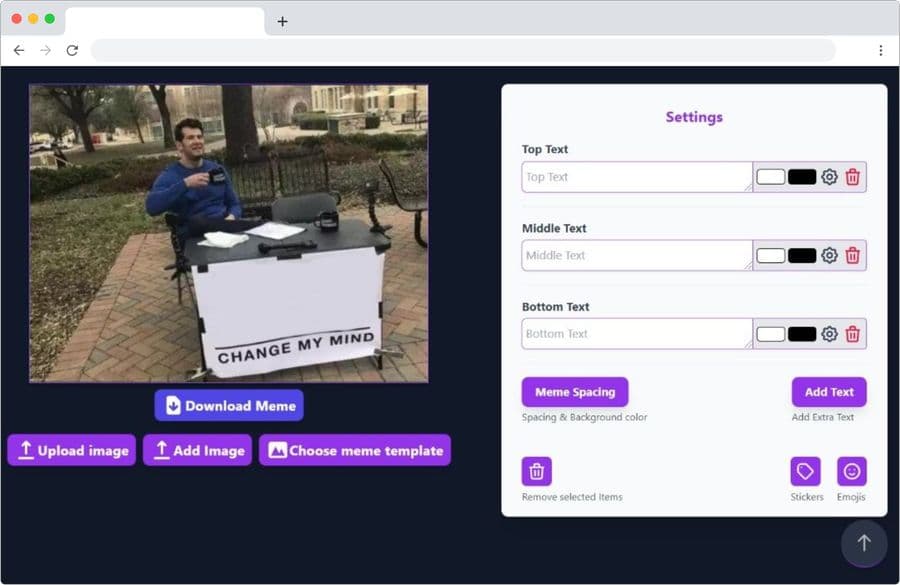Open a new browser tab
Viewport: 900px width, 585px height.
coord(282,22)
